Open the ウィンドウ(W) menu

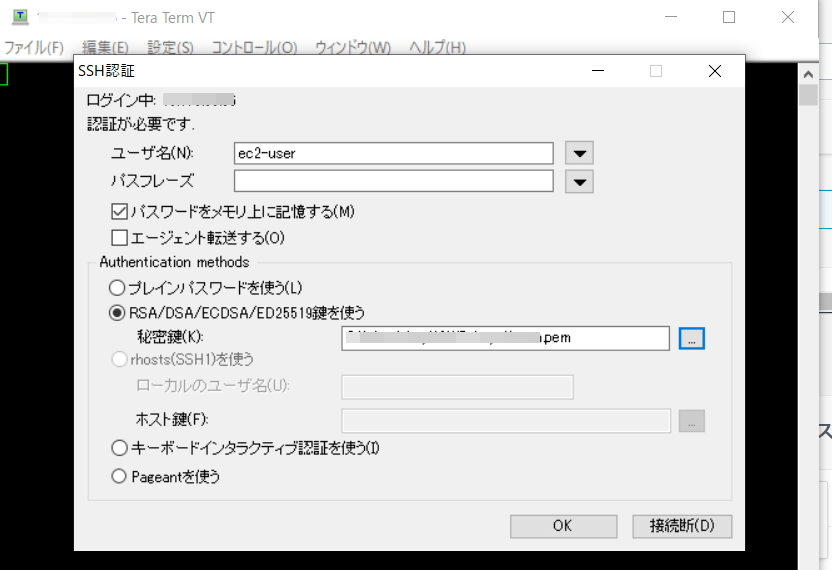(x=353, y=48)
